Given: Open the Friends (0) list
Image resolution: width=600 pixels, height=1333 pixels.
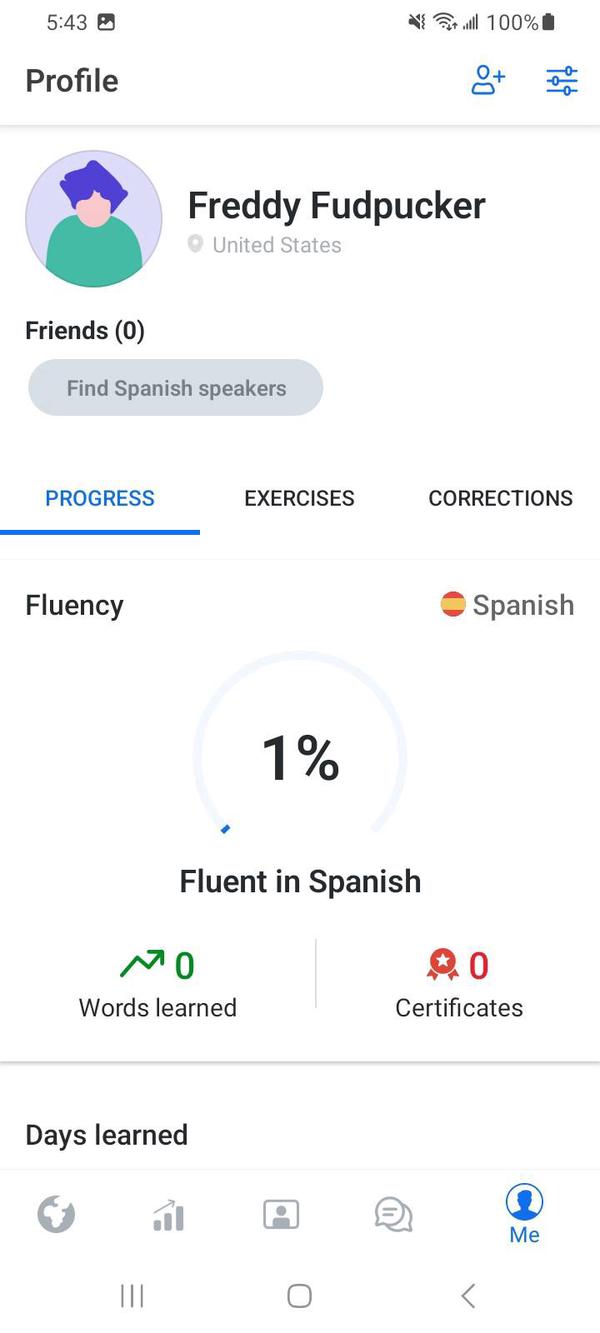Looking at the screenshot, I should click(x=85, y=331).
